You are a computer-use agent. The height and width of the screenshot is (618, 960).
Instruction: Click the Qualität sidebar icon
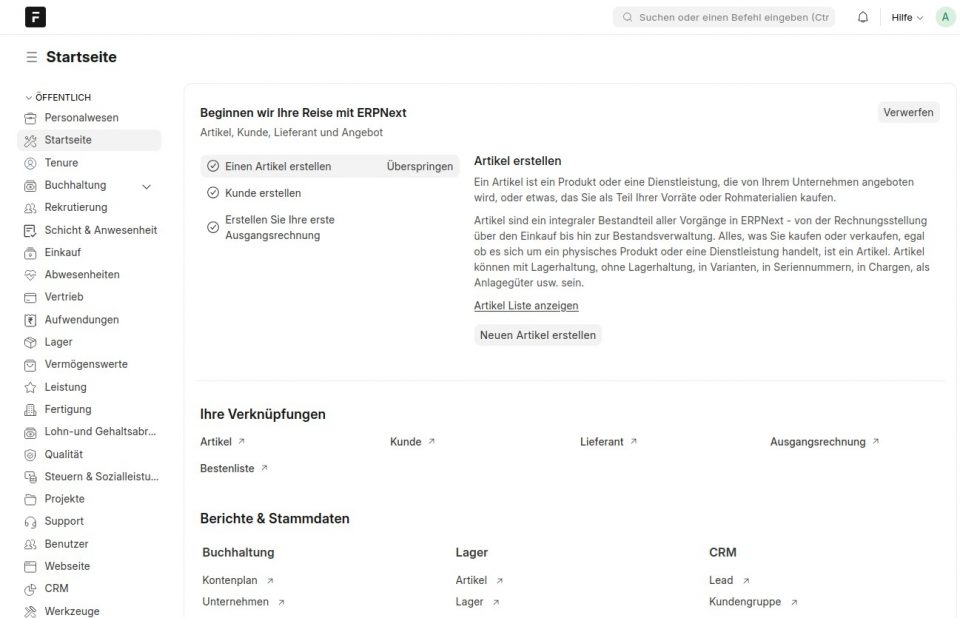tap(30, 454)
